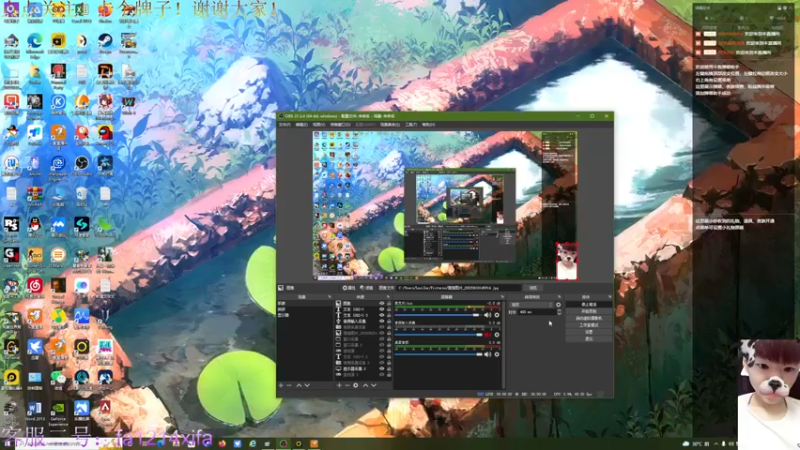
Task: Toggle visibility of 显示器采集 2 source
Action: (x=382, y=369)
